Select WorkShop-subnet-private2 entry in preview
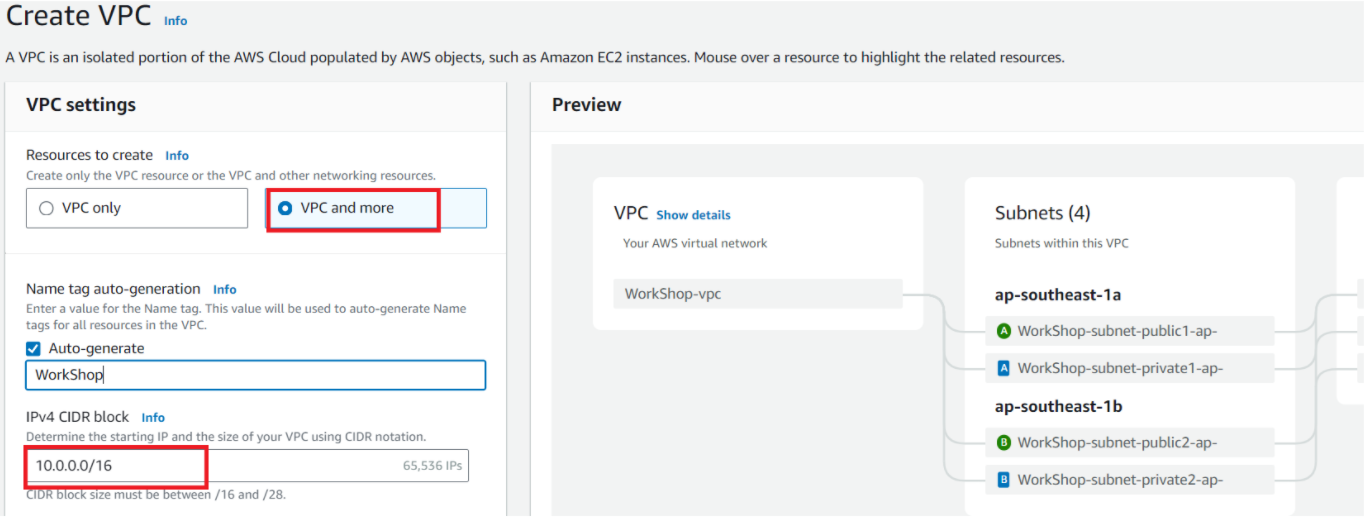 point(1130,480)
